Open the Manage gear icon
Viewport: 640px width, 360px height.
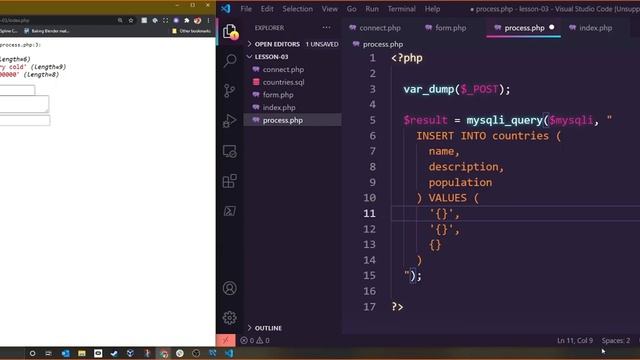(x=230, y=318)
